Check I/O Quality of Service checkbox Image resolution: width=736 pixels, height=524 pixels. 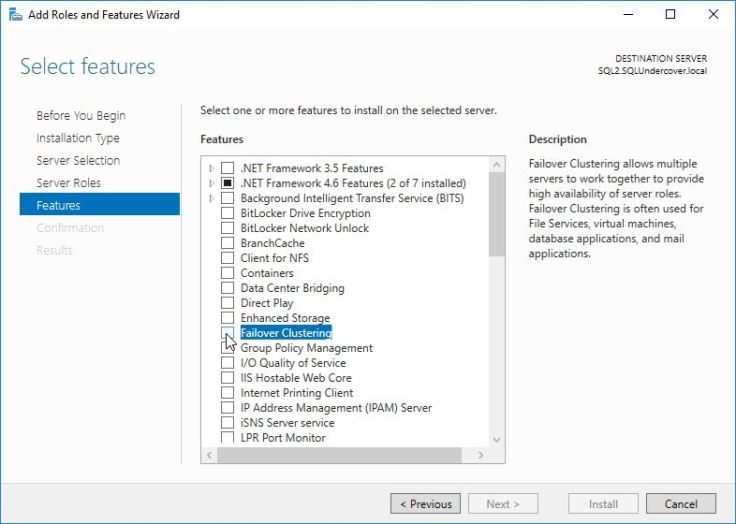pyautogui.click(x=227, y=363)
